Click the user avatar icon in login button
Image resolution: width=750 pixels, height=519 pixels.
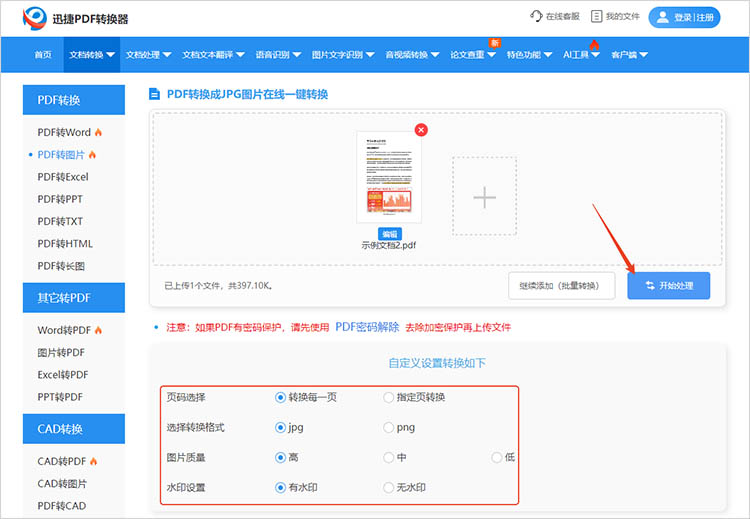[662, 17]
